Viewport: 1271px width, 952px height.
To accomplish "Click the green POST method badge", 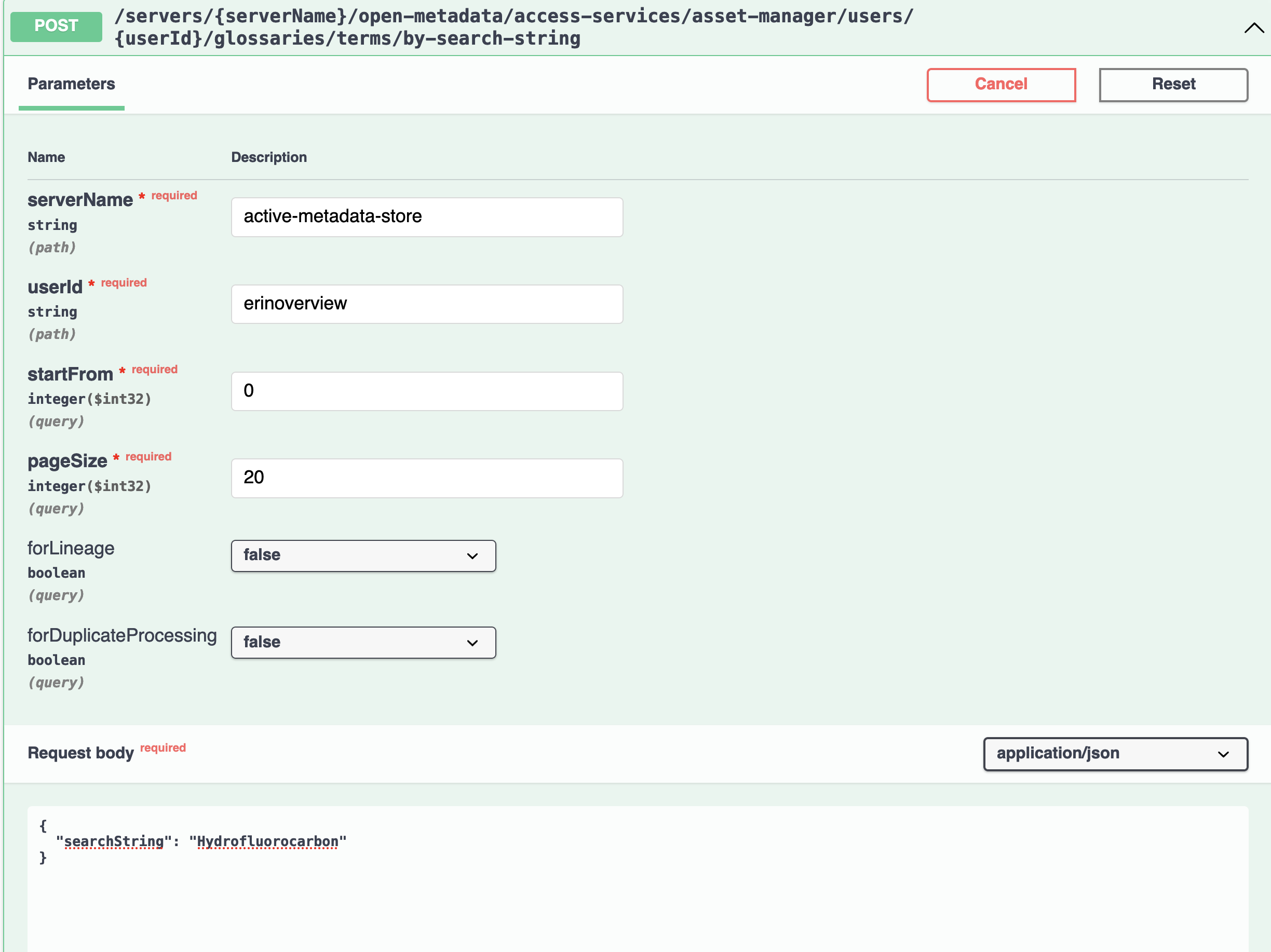I will click(x=56, y=26).
